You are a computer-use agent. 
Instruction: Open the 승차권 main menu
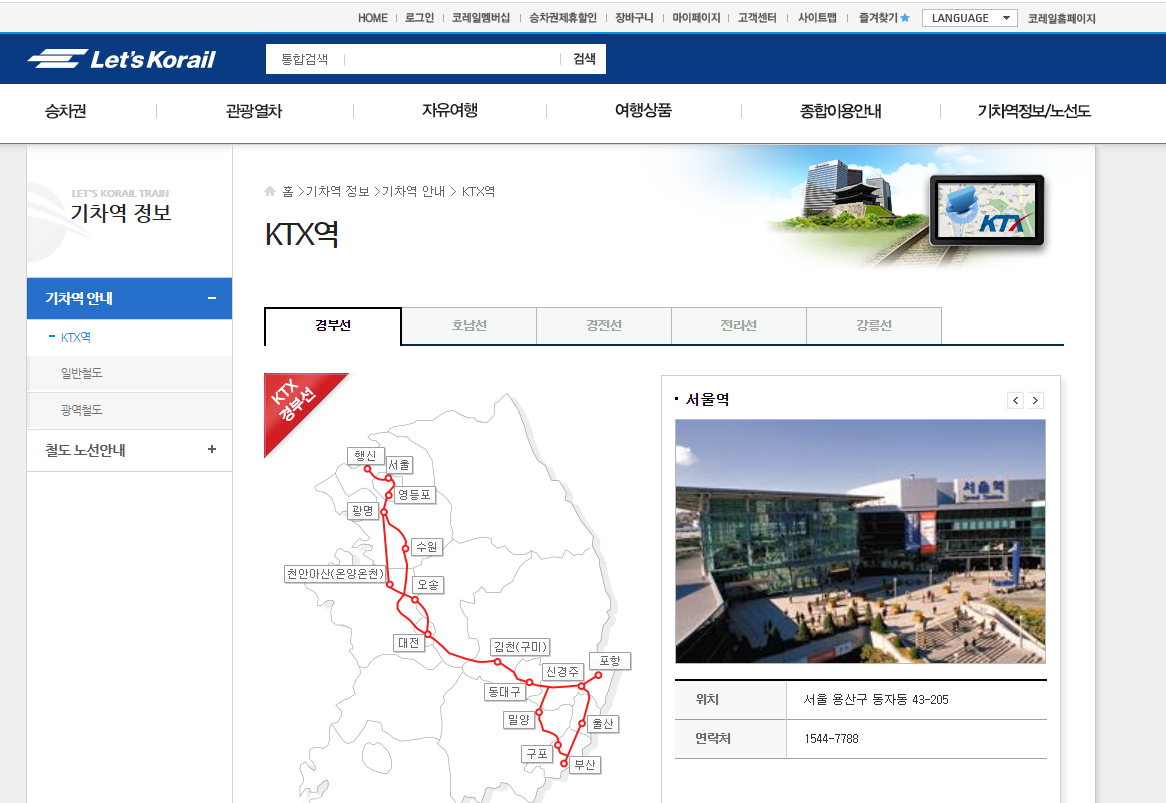coord(65,111)
